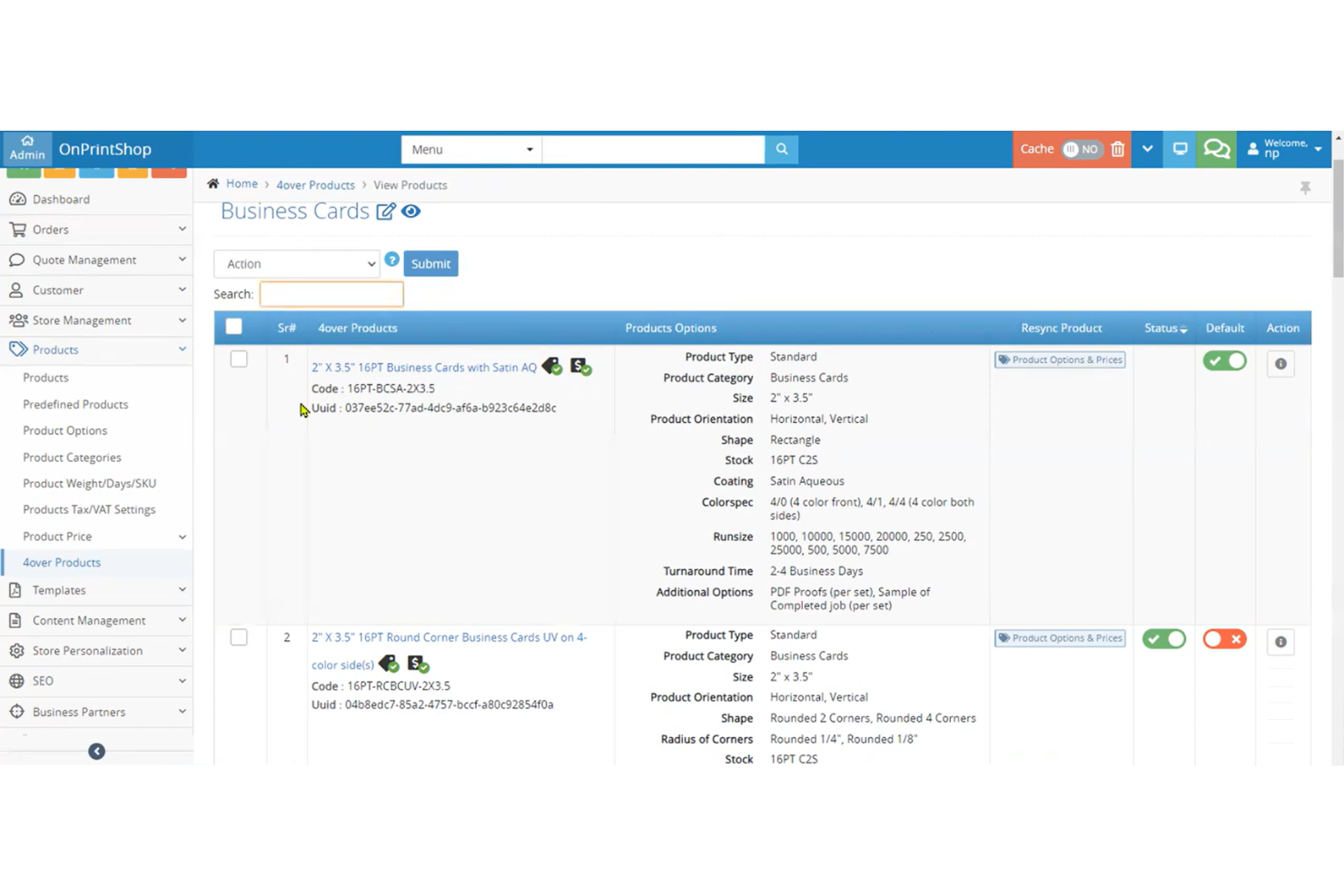
Task: Expand the Customer sidebar menu
Action: [96, 290]
